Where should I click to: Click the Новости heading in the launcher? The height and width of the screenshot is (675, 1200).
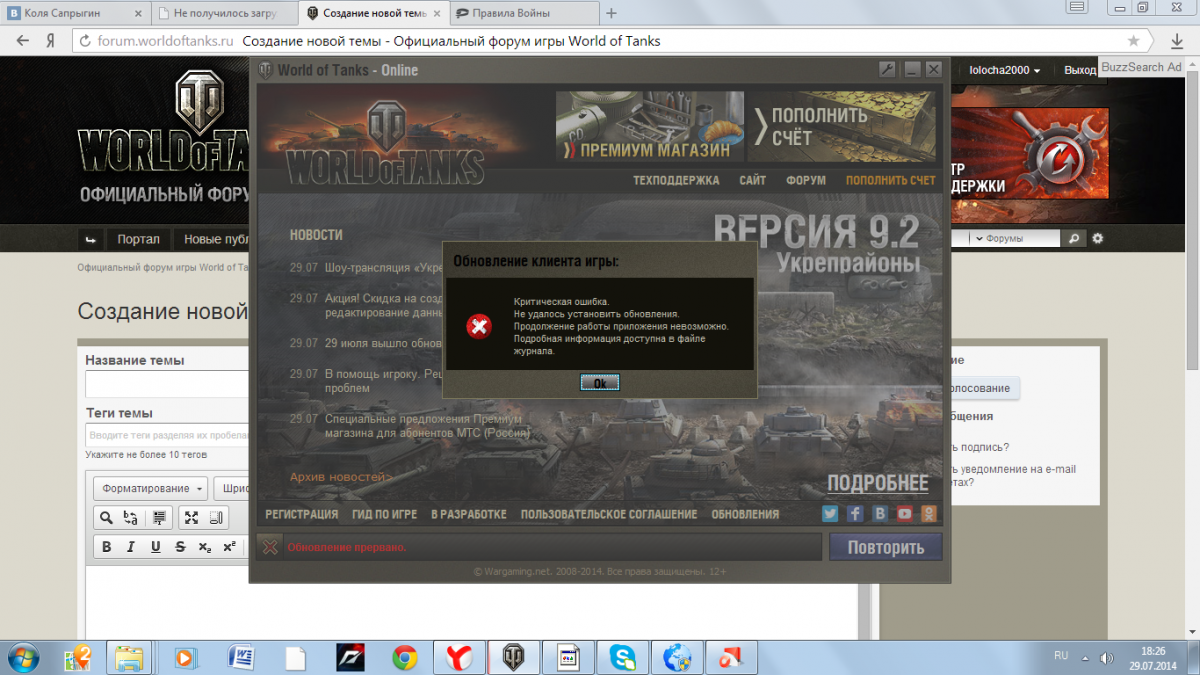pos(316,235)
